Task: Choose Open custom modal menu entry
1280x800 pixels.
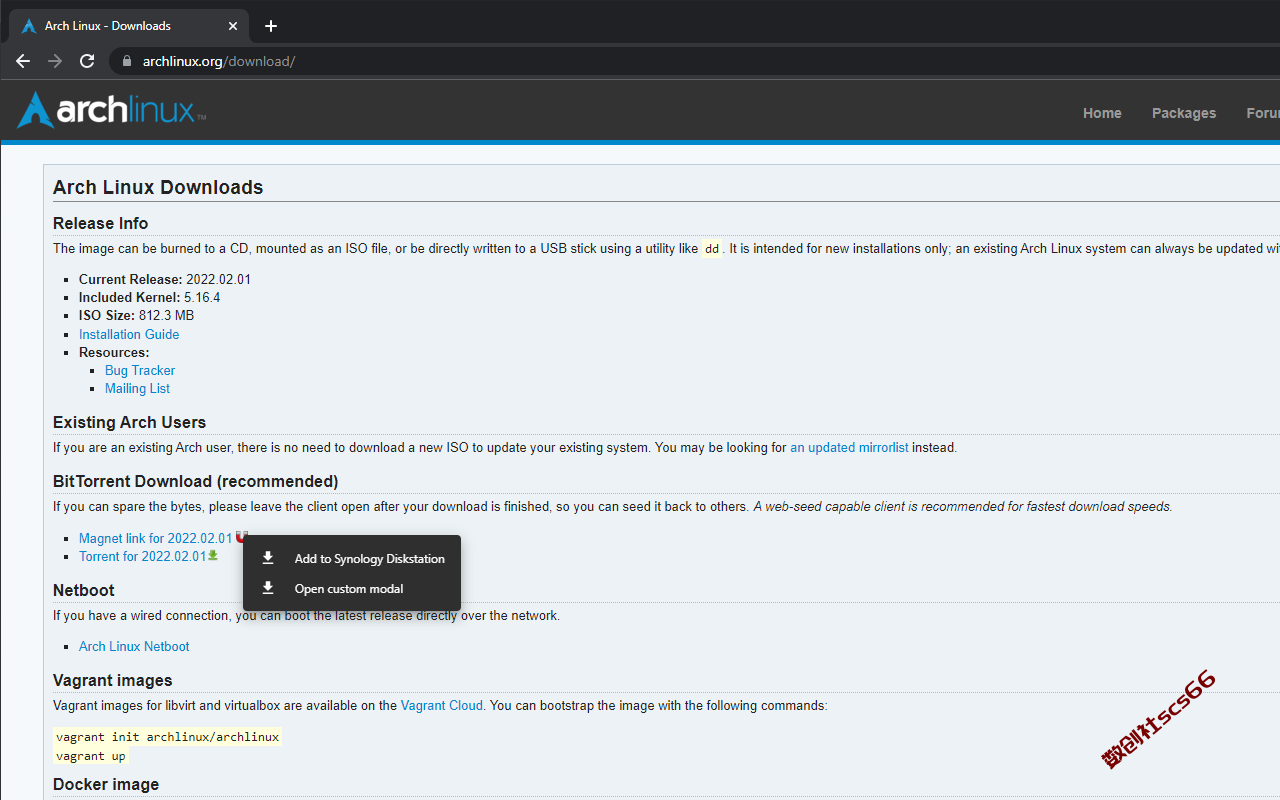Action: [x=352, y=589]
